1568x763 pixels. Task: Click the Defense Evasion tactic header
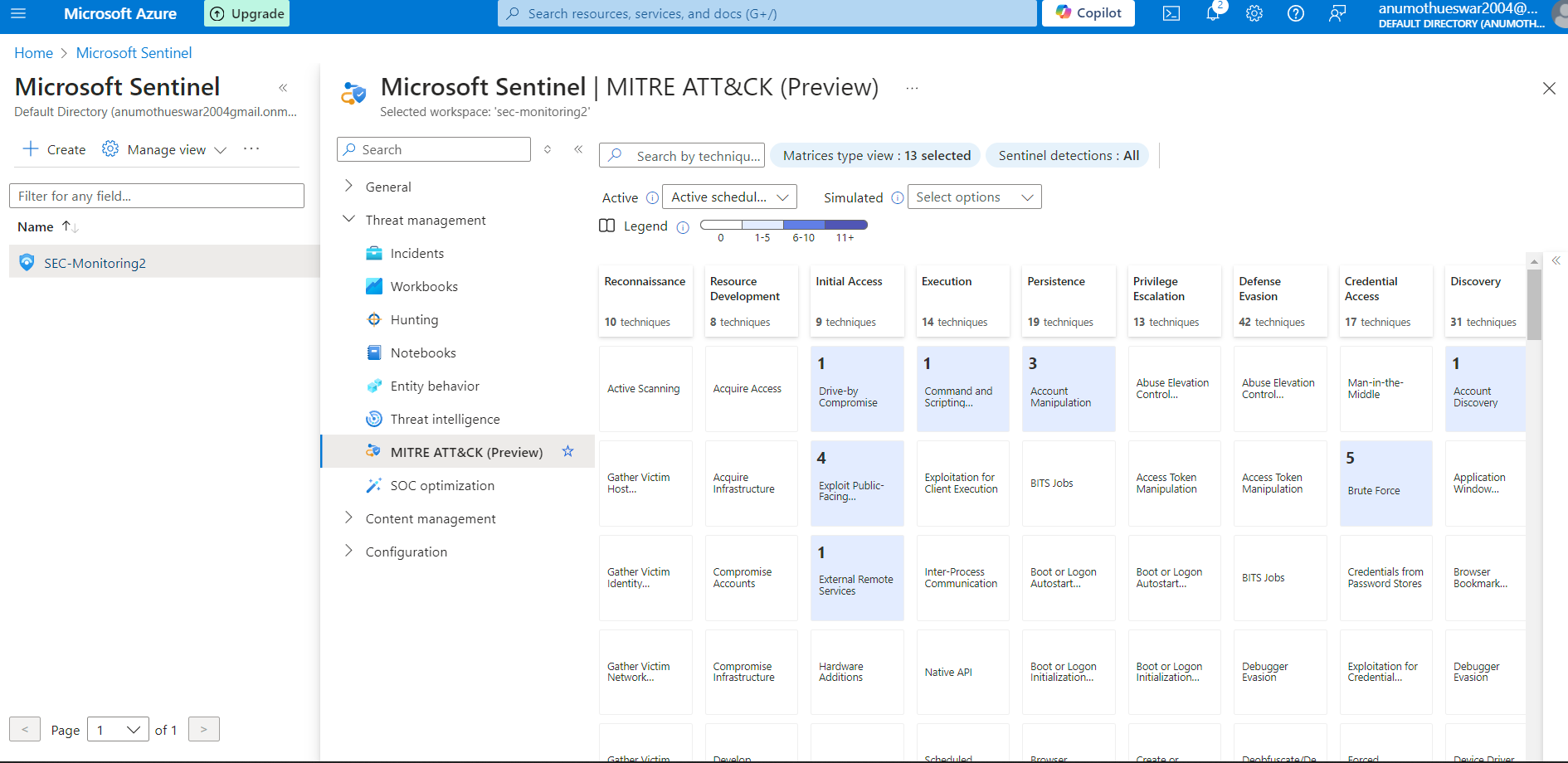1280,301
